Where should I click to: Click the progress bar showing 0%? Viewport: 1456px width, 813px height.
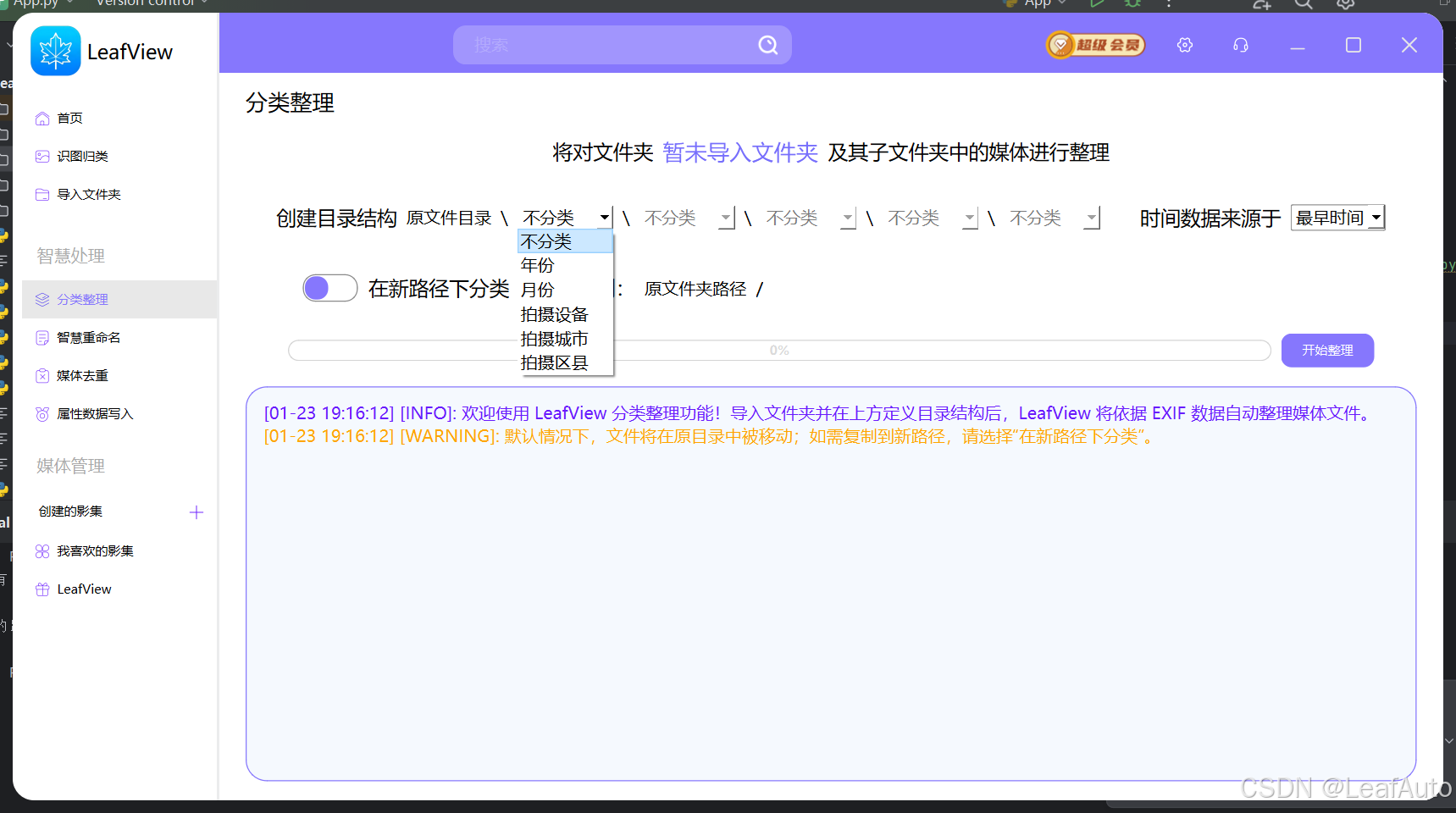click(x=778, y=350)
